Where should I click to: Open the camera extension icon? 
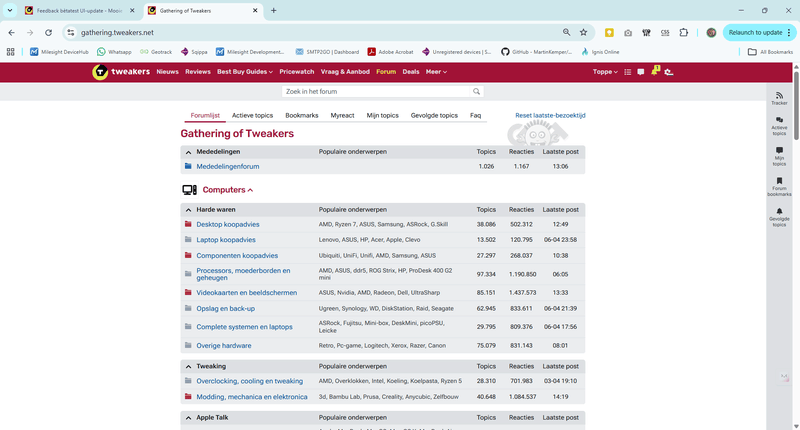(628, 32)
